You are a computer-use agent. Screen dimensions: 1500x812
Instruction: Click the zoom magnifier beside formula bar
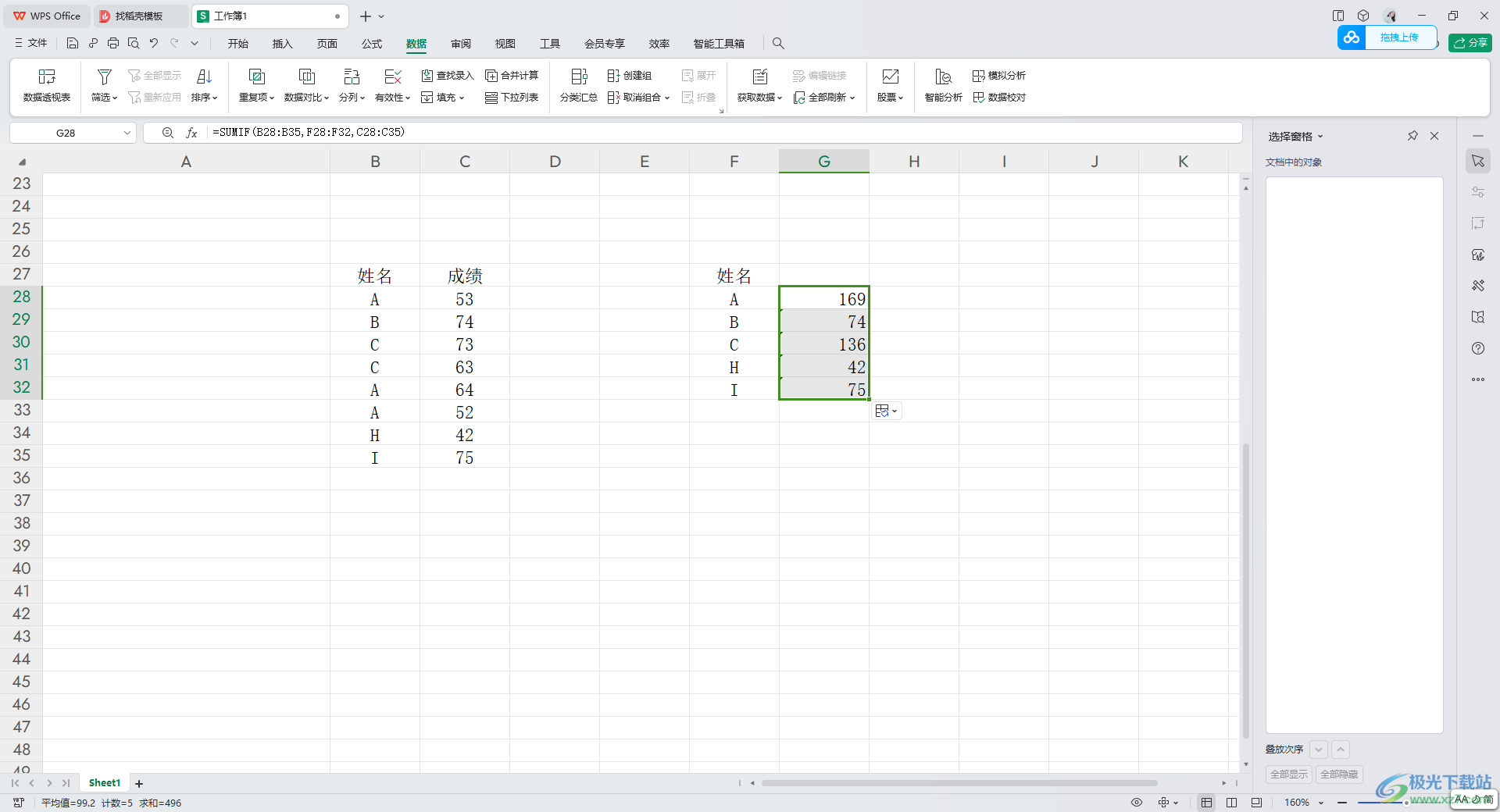[167, 133]
